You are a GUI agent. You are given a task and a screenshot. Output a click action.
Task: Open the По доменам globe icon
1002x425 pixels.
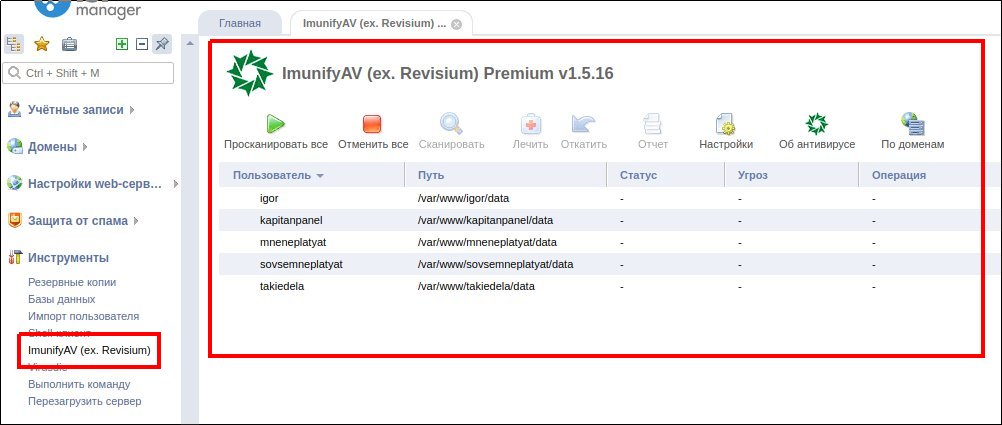(913, 124)
